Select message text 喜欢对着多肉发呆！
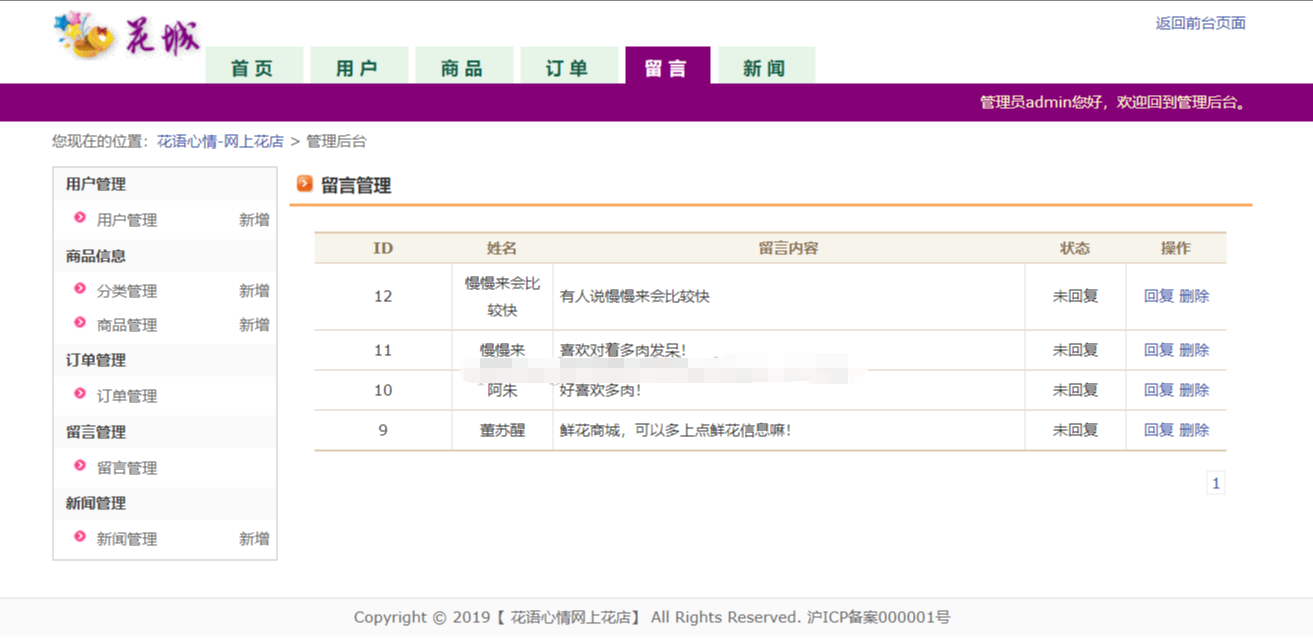Viewport: 1313px width, 641px height. [x=624, y=350]
